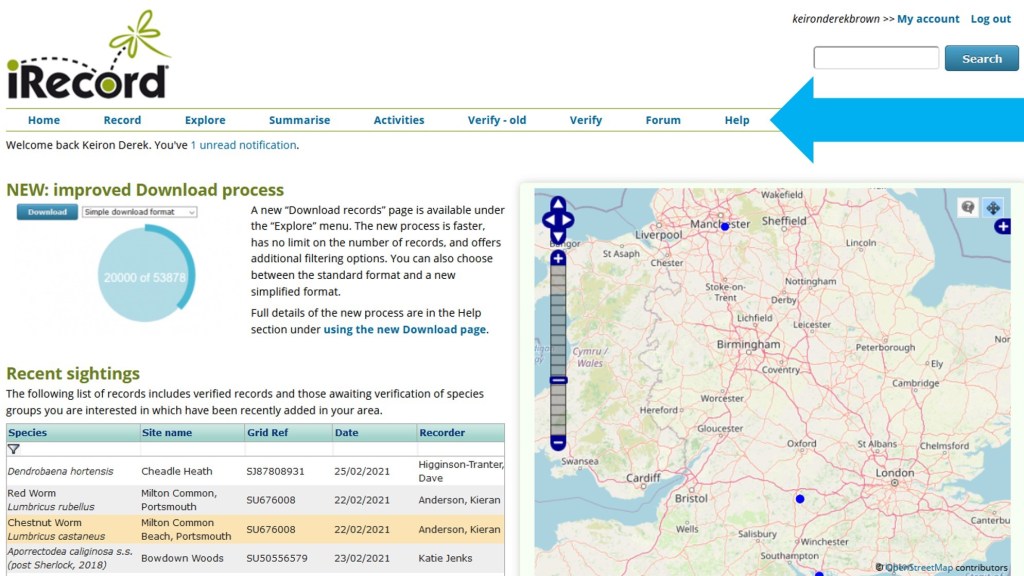This screenshot has width=1024, height=576.
Task: Pan the map up with arrow control
Action: click(558, 205)
